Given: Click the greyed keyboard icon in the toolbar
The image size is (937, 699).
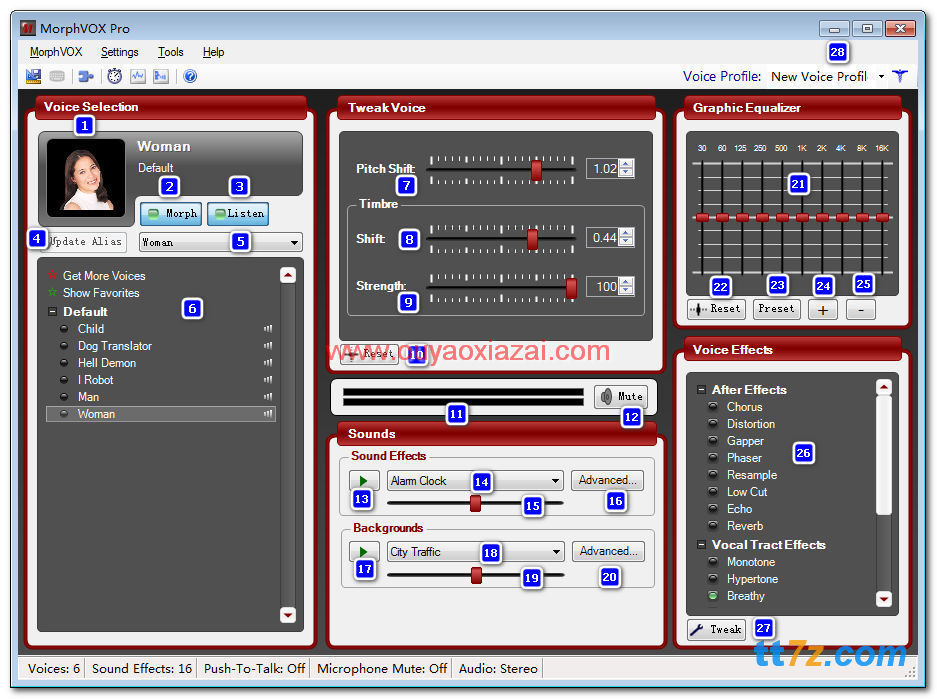Looking at the screenshot, I should pos(57,76).
